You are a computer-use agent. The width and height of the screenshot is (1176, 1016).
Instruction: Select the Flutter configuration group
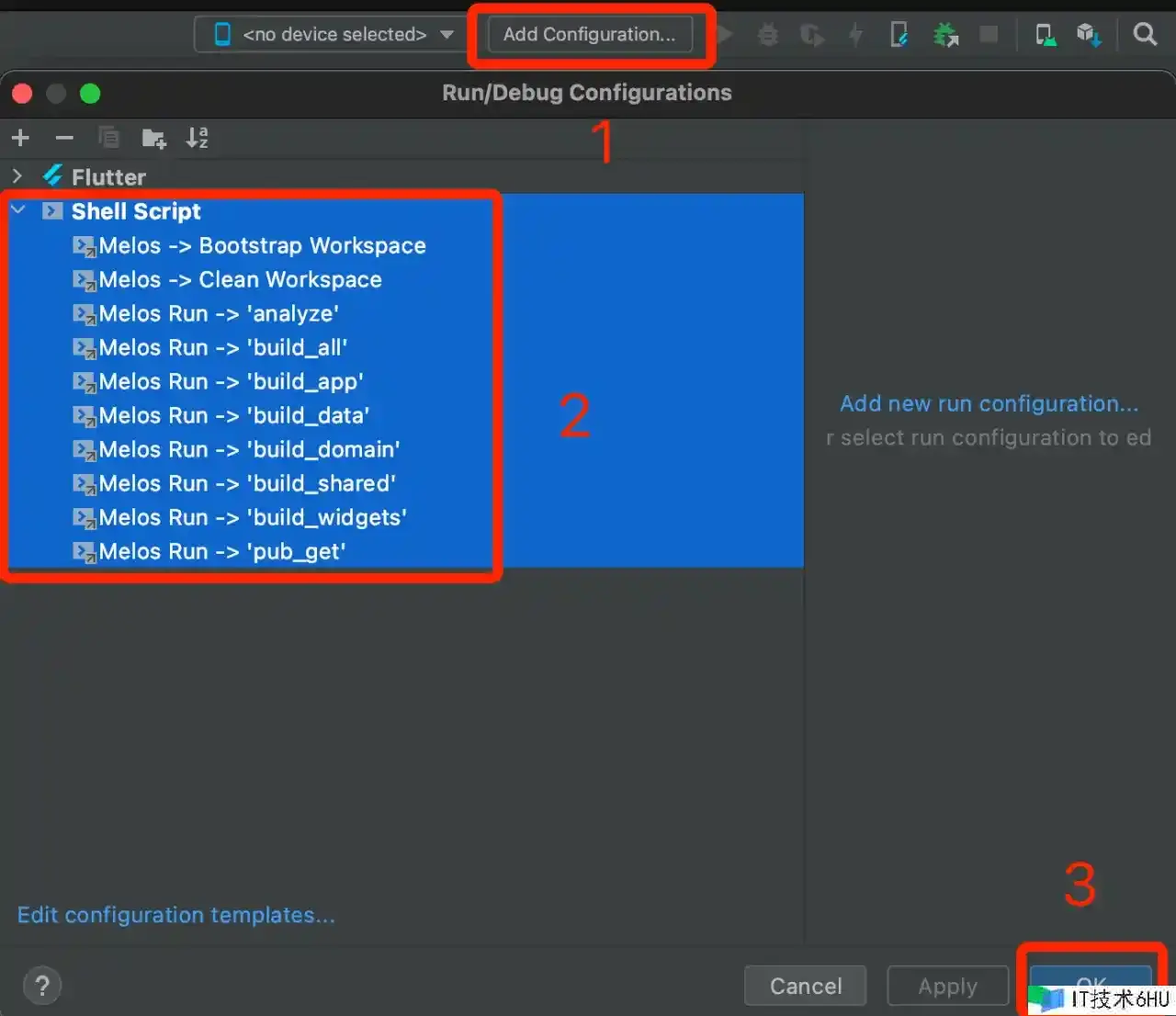(108, 176)
